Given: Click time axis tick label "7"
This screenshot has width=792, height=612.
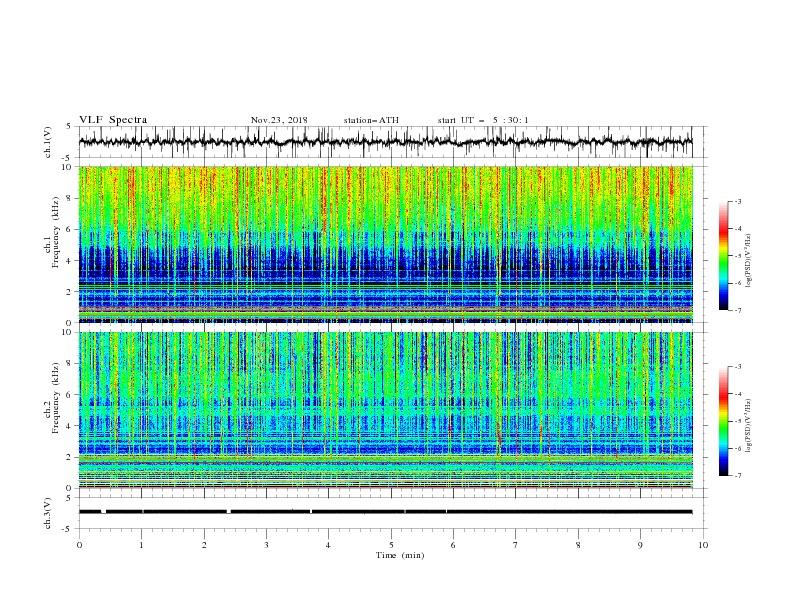Looking at the screenshot, I should [x=516, y=545].
